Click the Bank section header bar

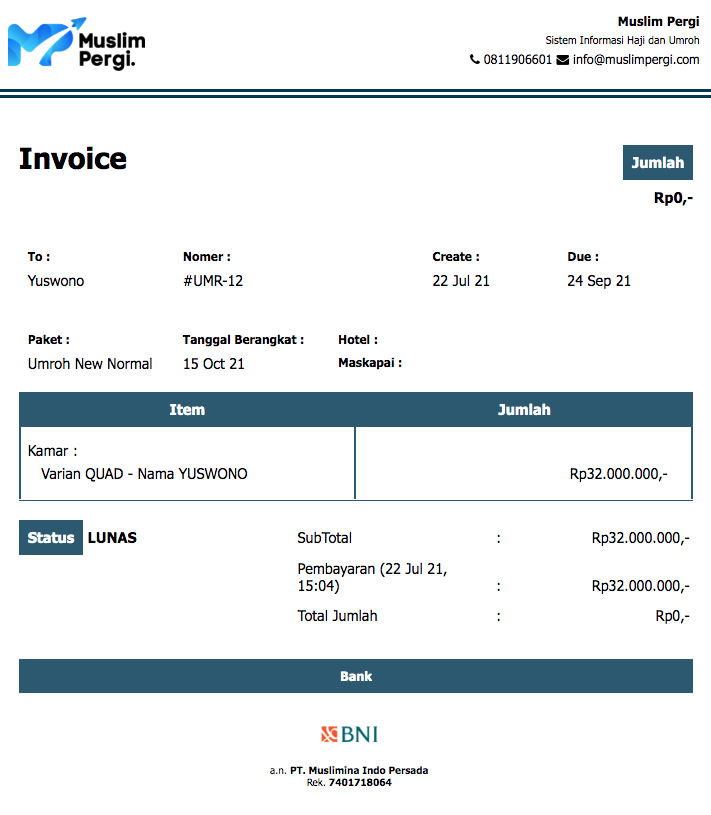point(356,676)
